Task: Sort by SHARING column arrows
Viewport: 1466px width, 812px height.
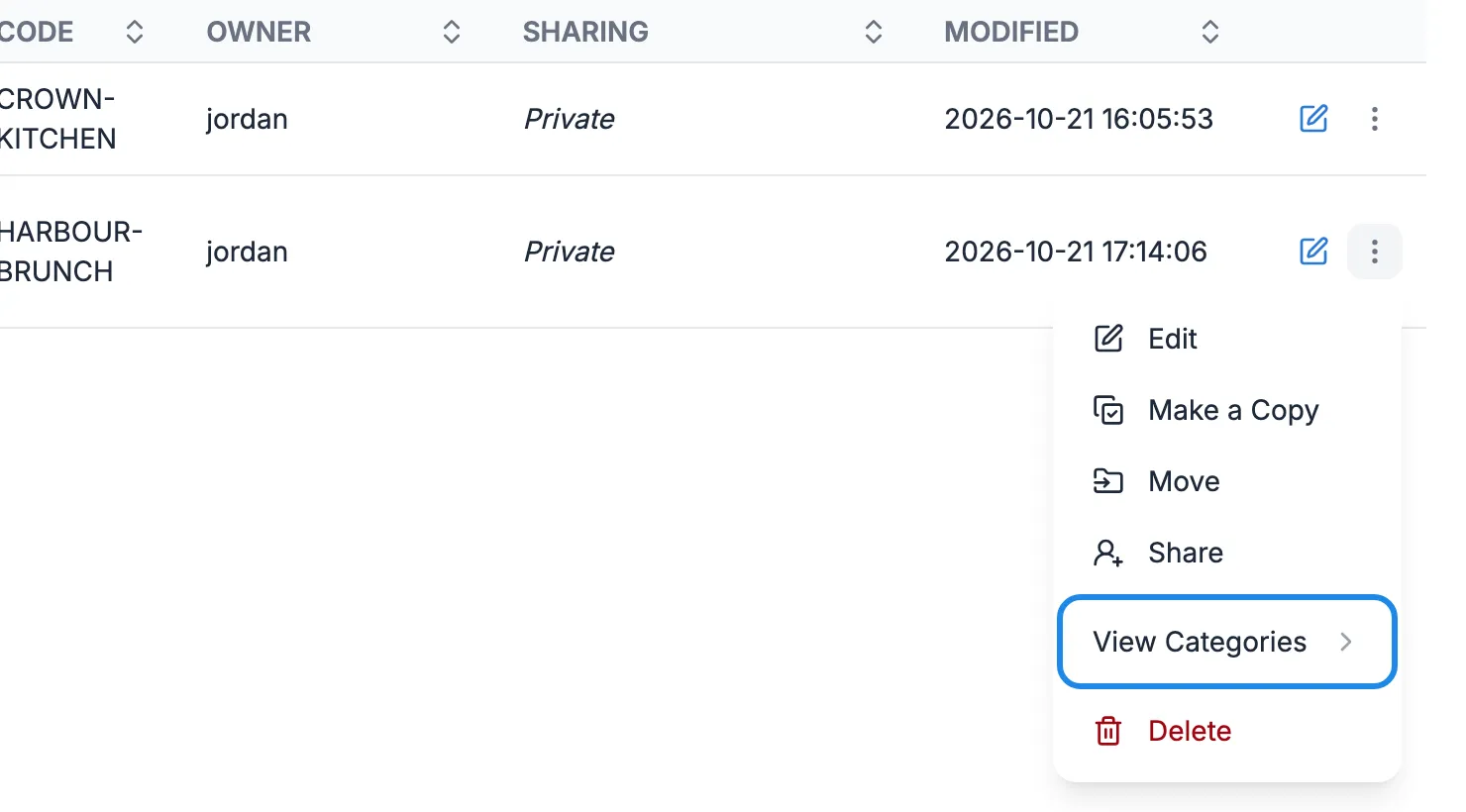Action: click(874, 32)
